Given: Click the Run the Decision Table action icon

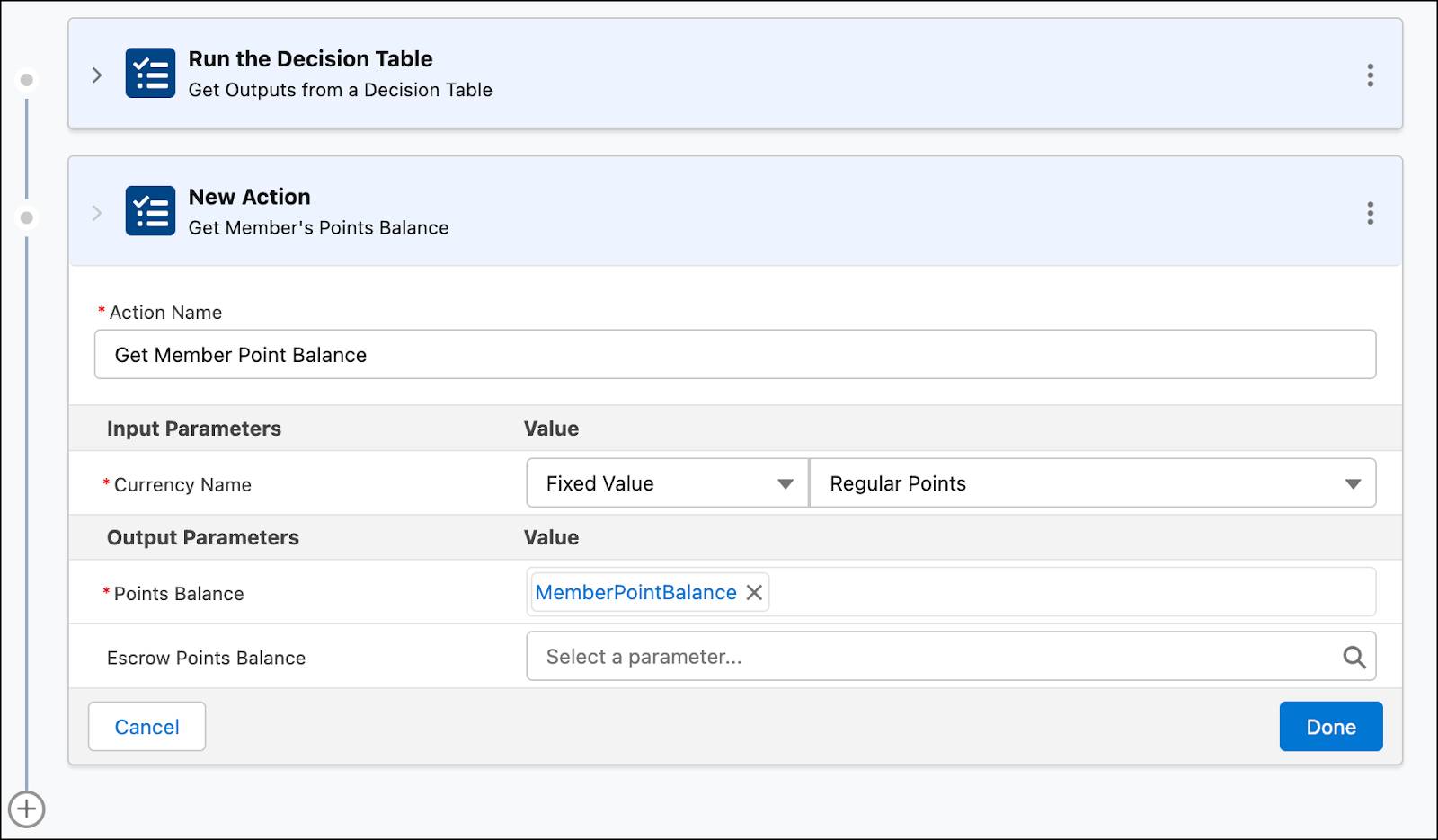Looking at the screenshot, I should [150, 74].
